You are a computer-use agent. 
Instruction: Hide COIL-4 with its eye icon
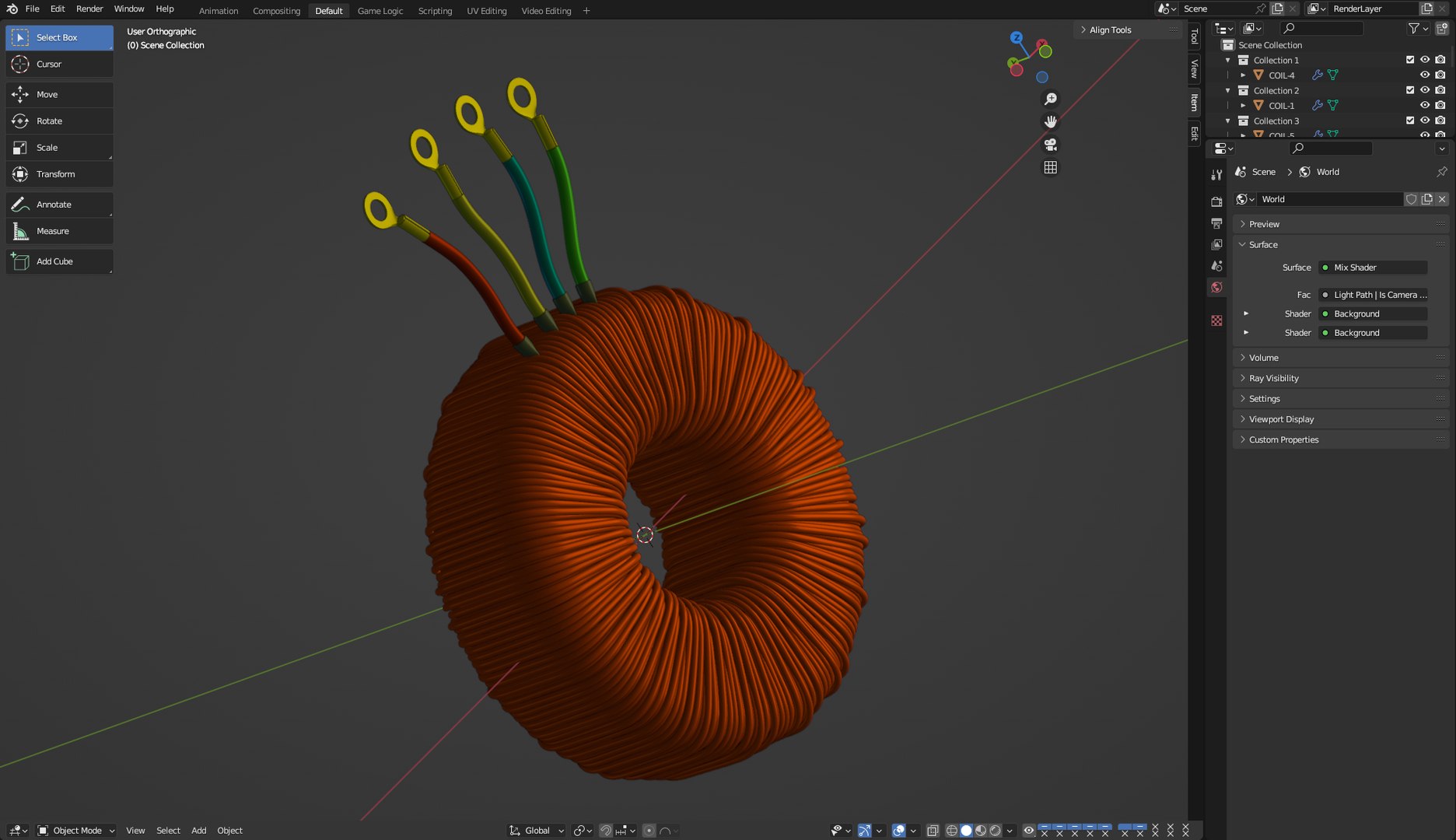(x=1425, y=75)
